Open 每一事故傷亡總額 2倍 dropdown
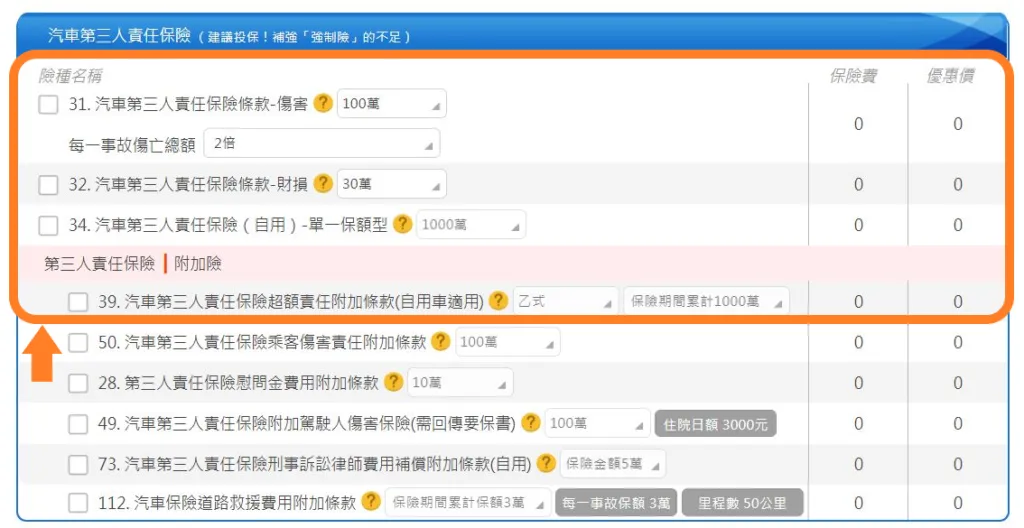The height and width of the screenshot is (528, 1024). point(322,143)
